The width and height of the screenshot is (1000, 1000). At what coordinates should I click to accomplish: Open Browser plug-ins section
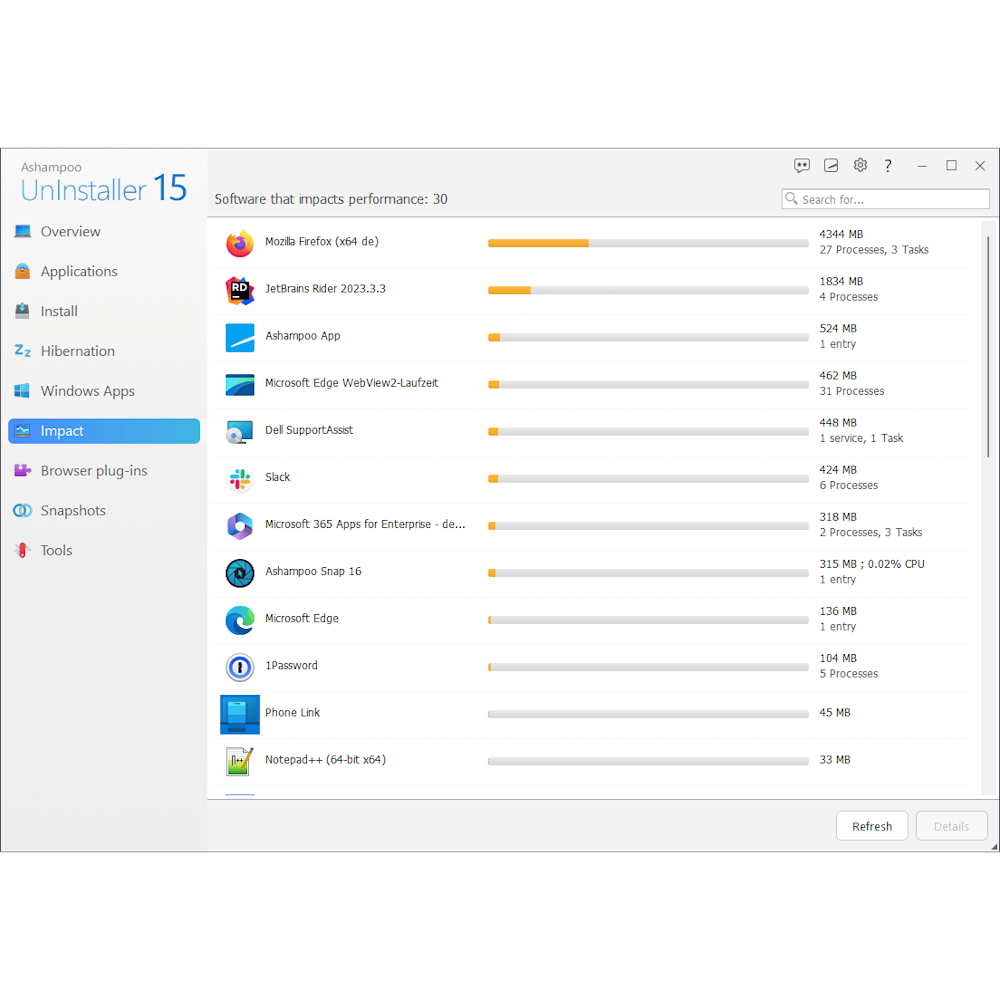click(x=104, y=471)
